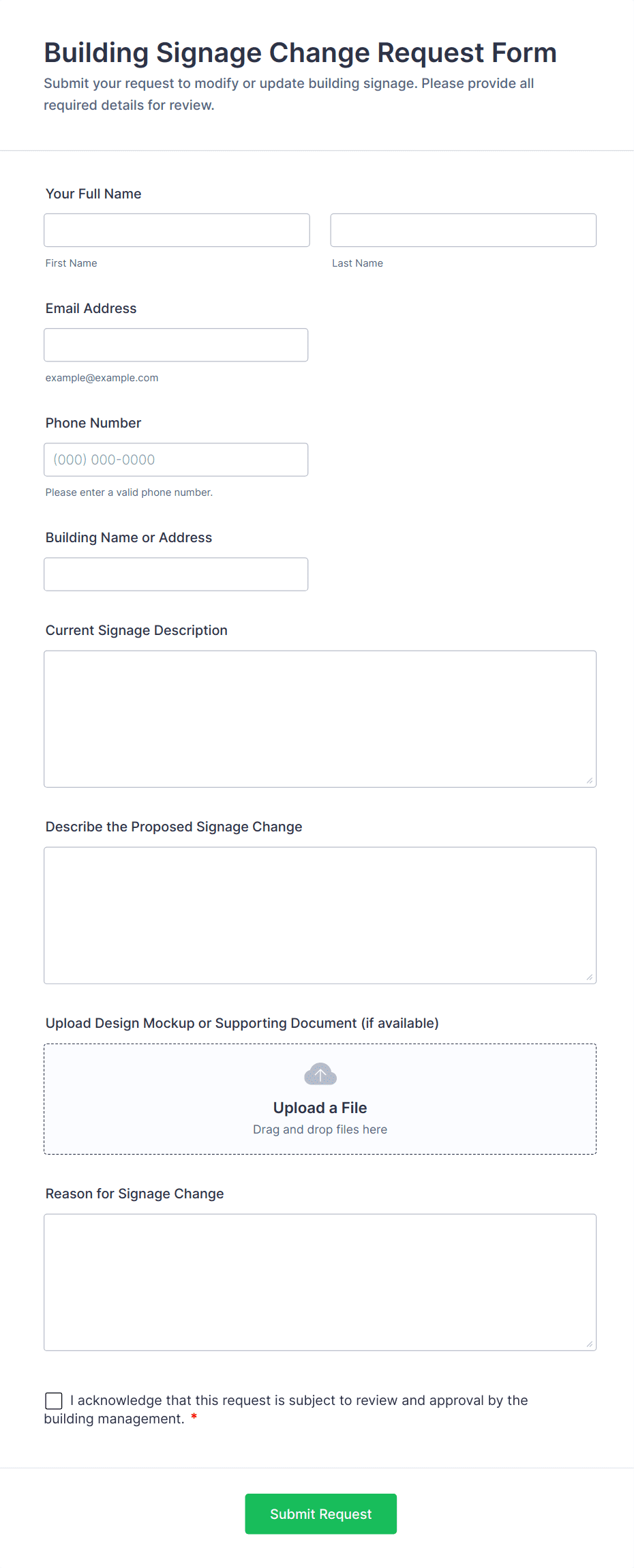Click the Building Name or Address field
The image size is (634, 1568).
coord(176,574)
